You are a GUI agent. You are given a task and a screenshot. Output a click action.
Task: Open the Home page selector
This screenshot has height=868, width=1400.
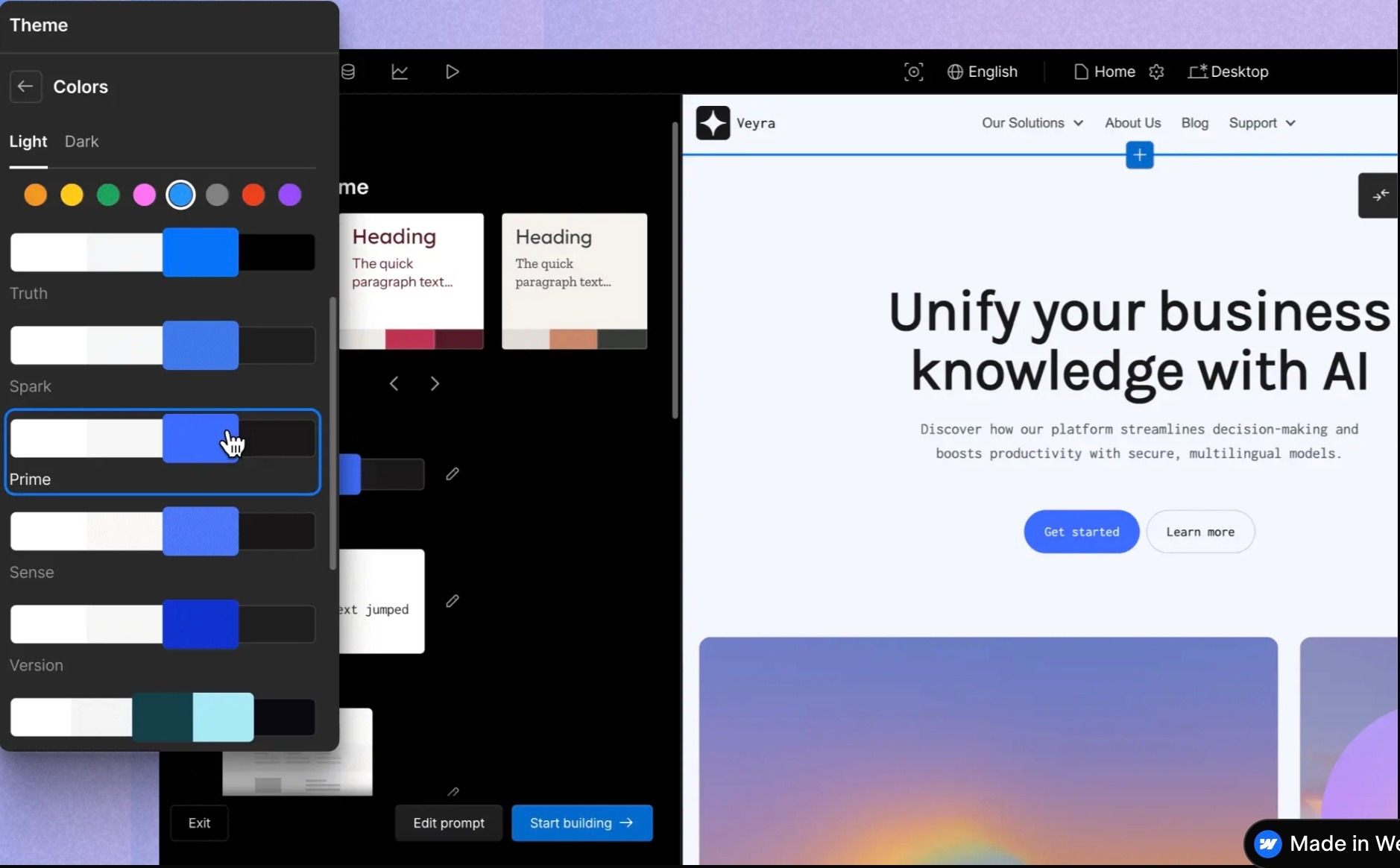pyautogui.click(x=1105, y=72)
